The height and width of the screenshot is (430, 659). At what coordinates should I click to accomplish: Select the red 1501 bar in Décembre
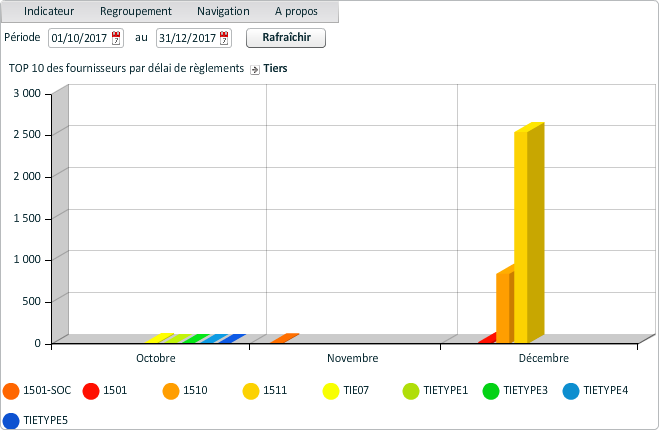[x=488, y=338]
